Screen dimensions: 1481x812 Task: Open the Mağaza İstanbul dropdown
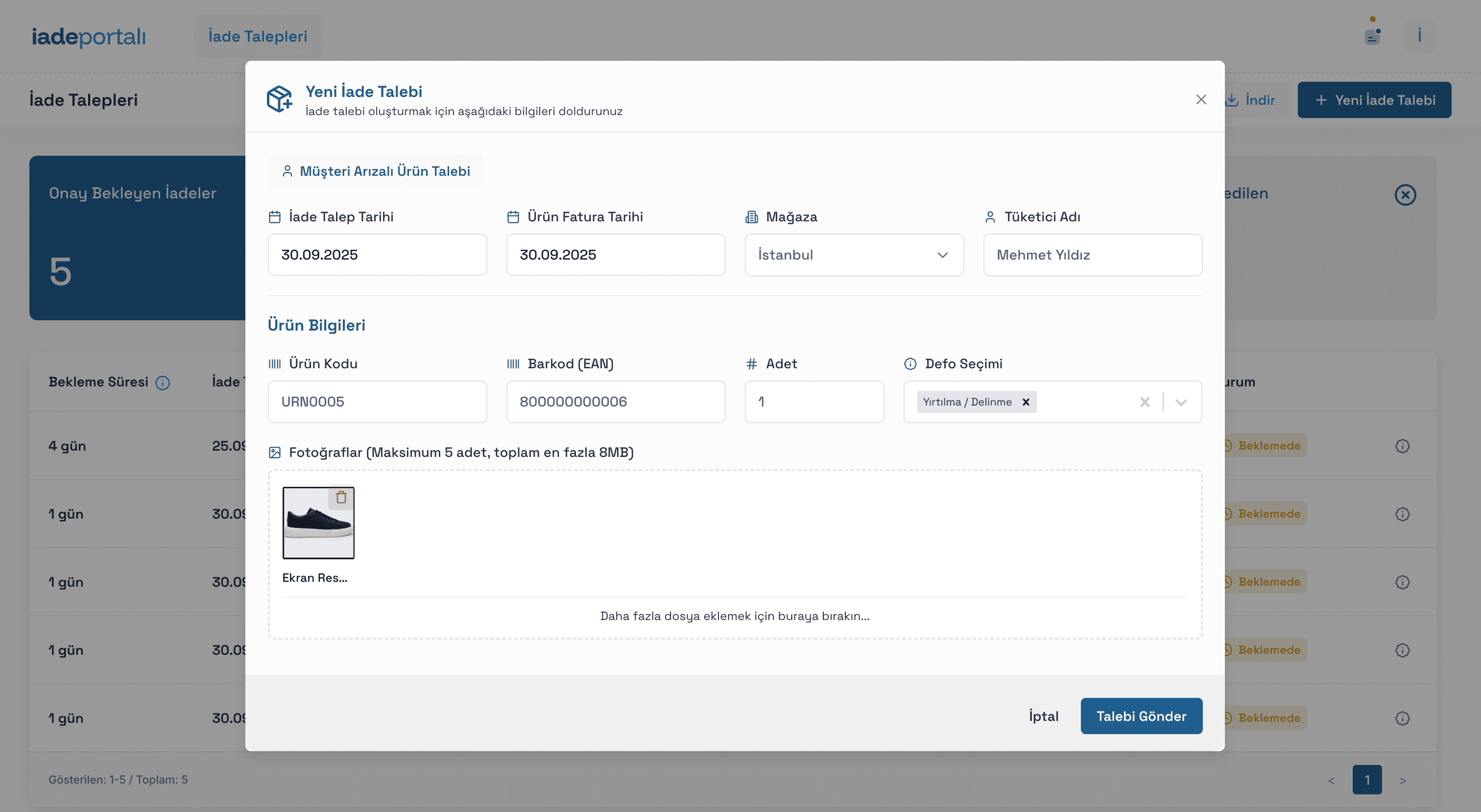tap(854, 255)
